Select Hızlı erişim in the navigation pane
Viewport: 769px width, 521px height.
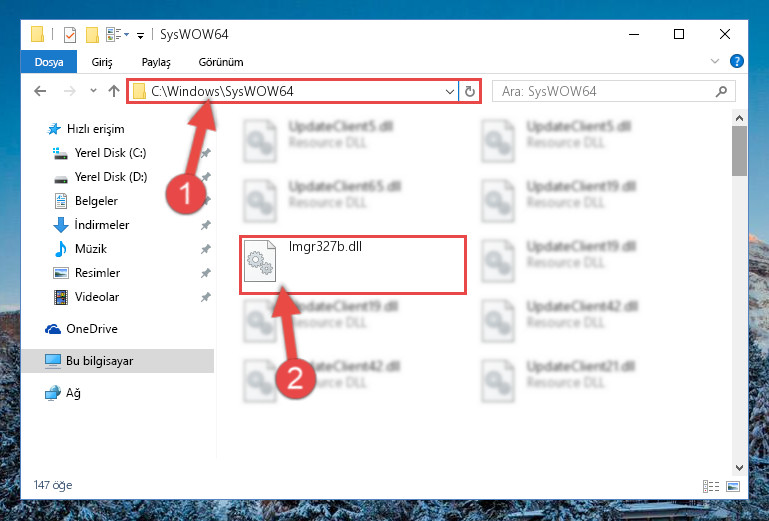(95, 129)
